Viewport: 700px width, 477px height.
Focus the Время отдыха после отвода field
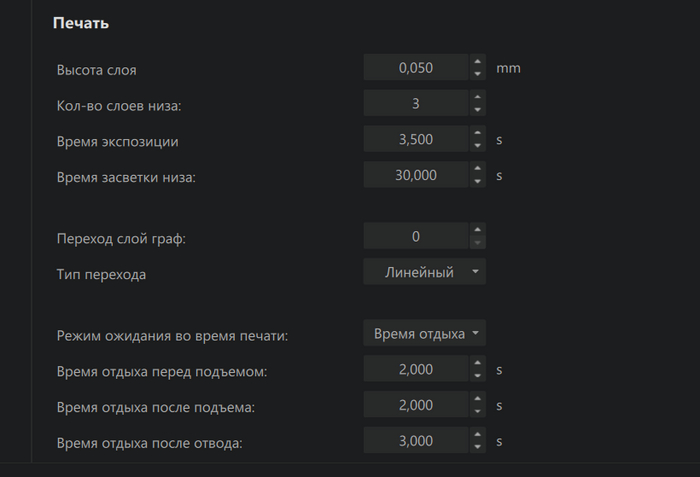[x=415, y=441]
